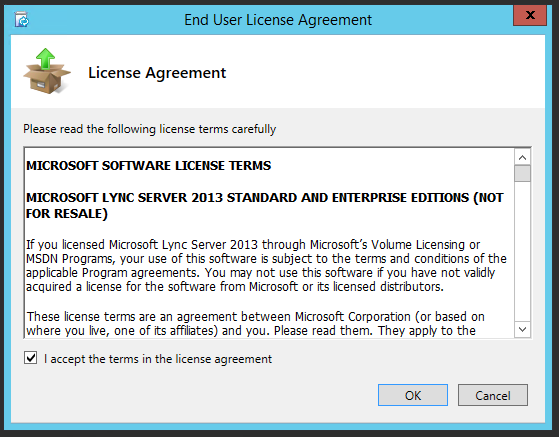This screenshot has height=437, width=559.
Task: Click the 'I accept the terms' label text
Action: 158,359
